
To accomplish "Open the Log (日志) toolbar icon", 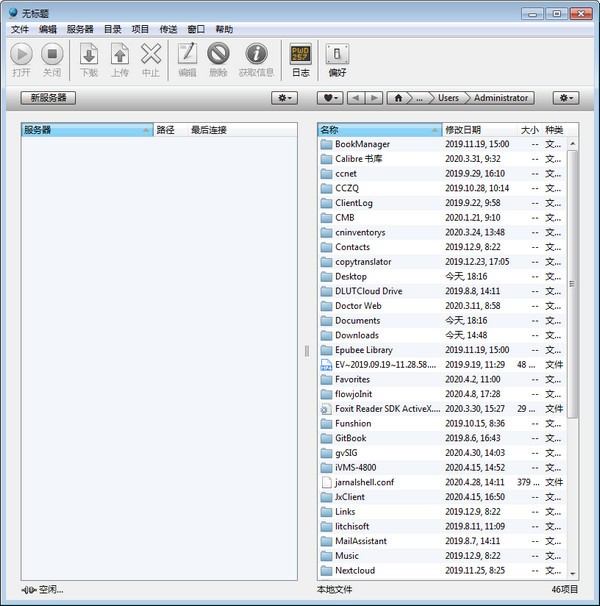I will point(300,54).
